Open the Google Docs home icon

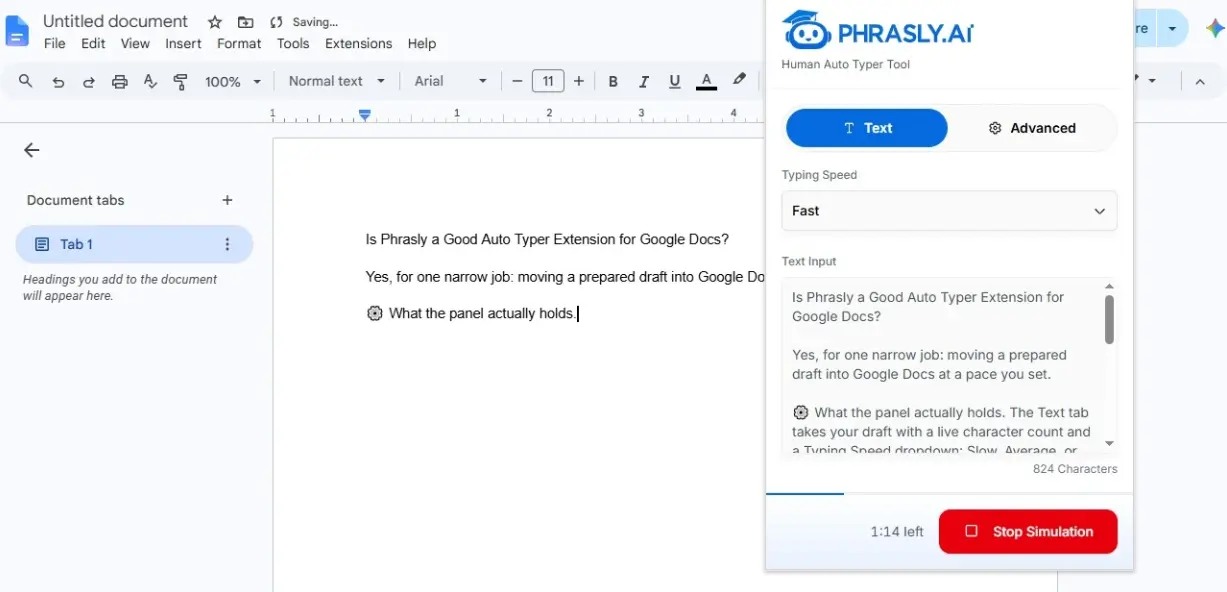coord(18,31)
